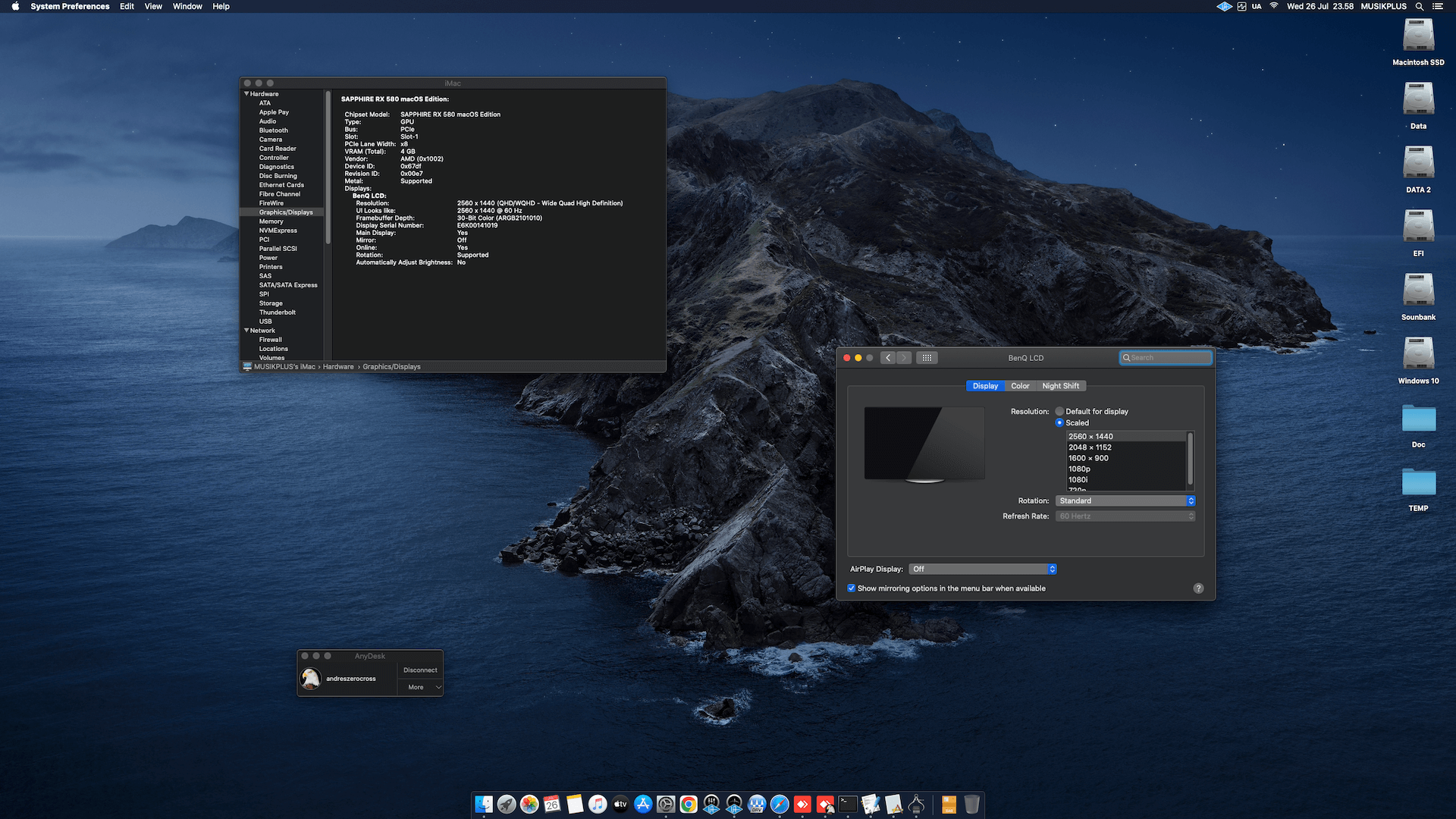Viewport: 1456px width, 819px height.
Task: Open Spotlight search in the menu bar
Action: (1419, 6)
